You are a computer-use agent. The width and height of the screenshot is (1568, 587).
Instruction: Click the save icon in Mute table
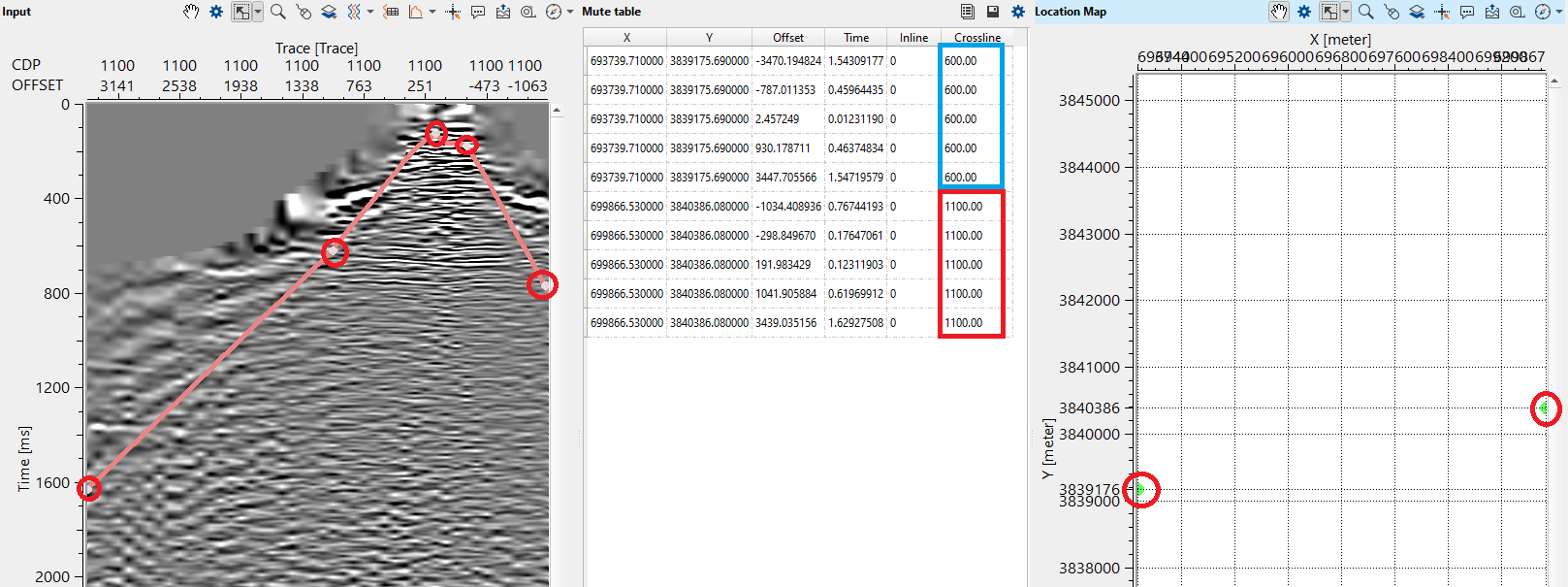(993, 12)
